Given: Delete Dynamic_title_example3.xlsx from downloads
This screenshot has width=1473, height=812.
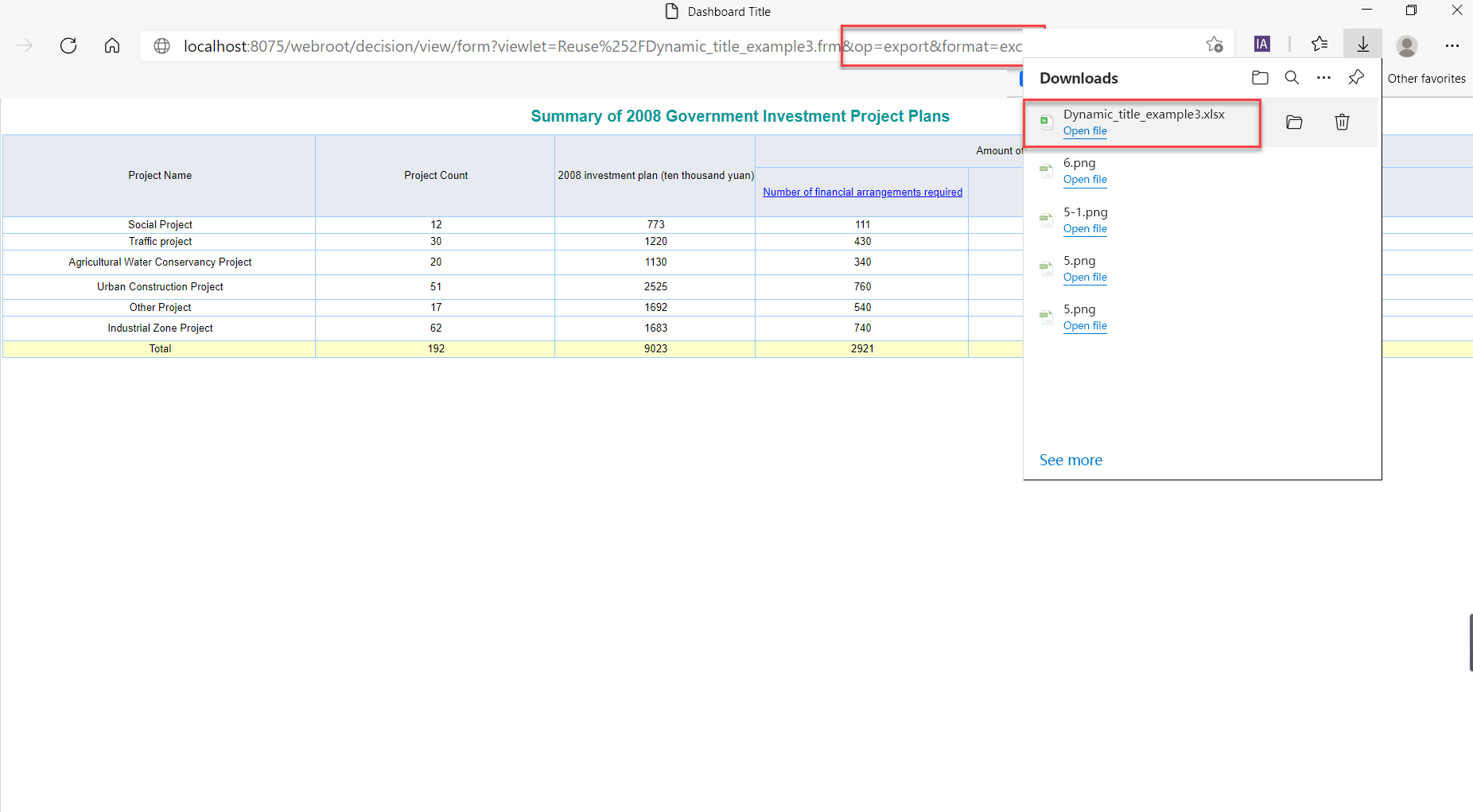Looking at the screenshot, I should (x=1342, y=122).
